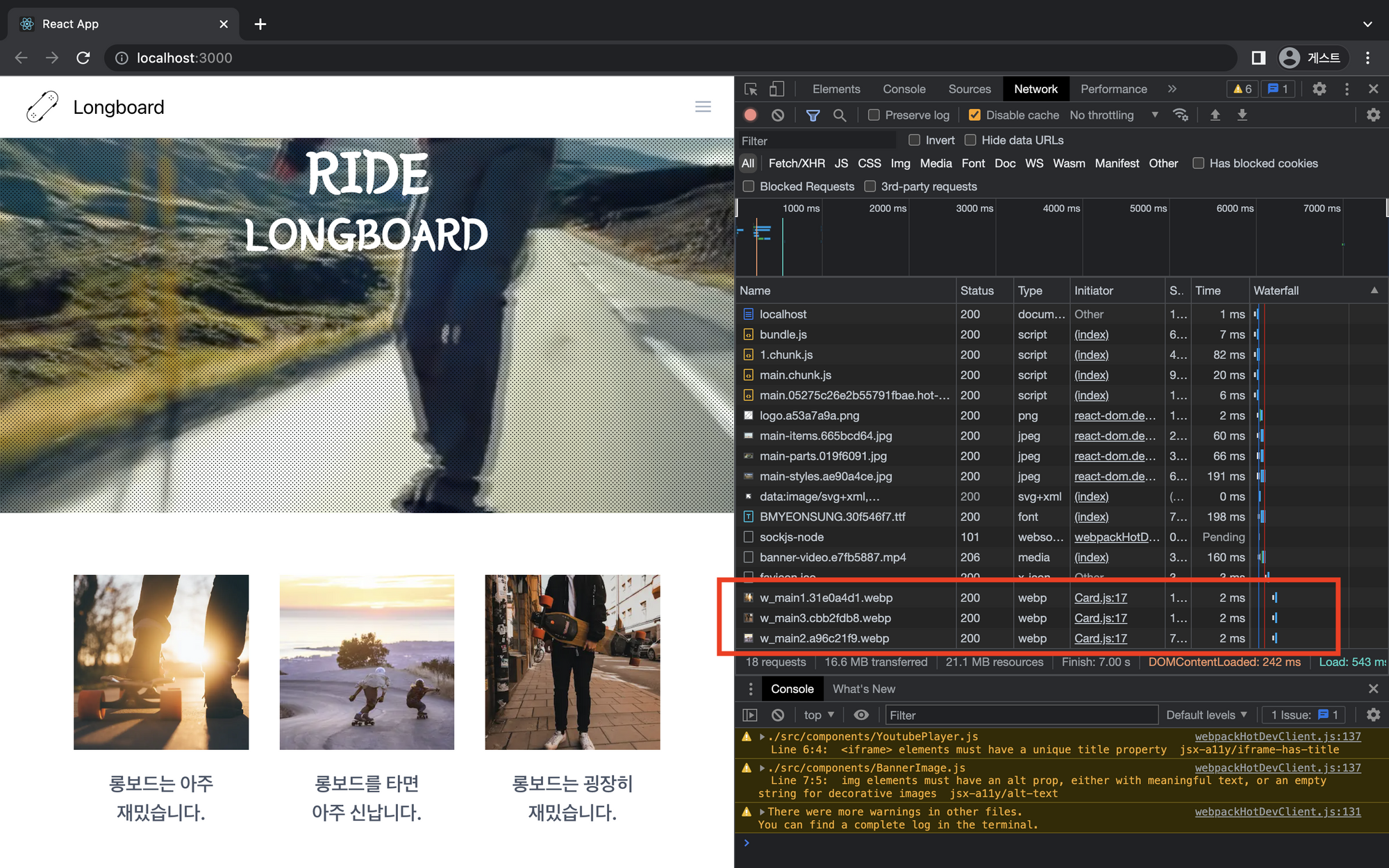Viewport: 1389px width, 868px height.
Task: Click the Import HAR upload icon
Action: [1215, 115]
